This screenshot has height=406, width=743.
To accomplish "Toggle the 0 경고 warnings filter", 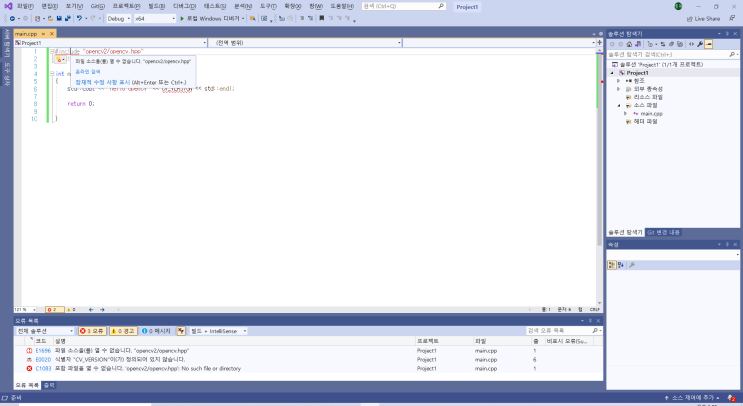I will point(123,331).
